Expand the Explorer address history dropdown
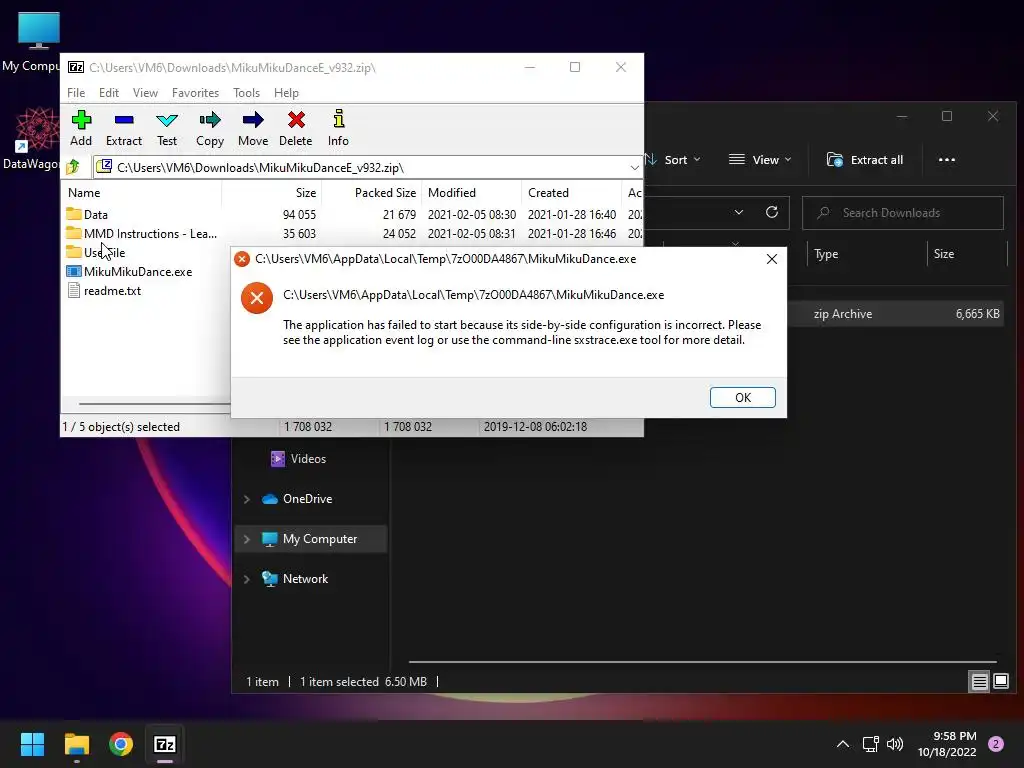 [739, 212]
